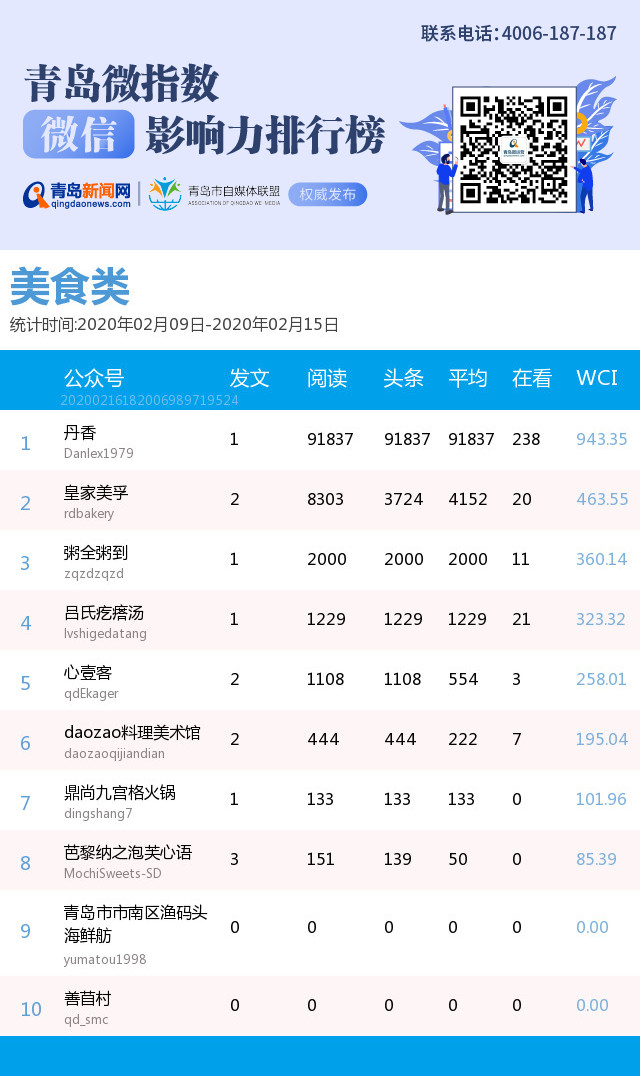Click the QR code image
Image resolution: width=640 pixels, height=1076 pixels.
(x=514, y=149)
